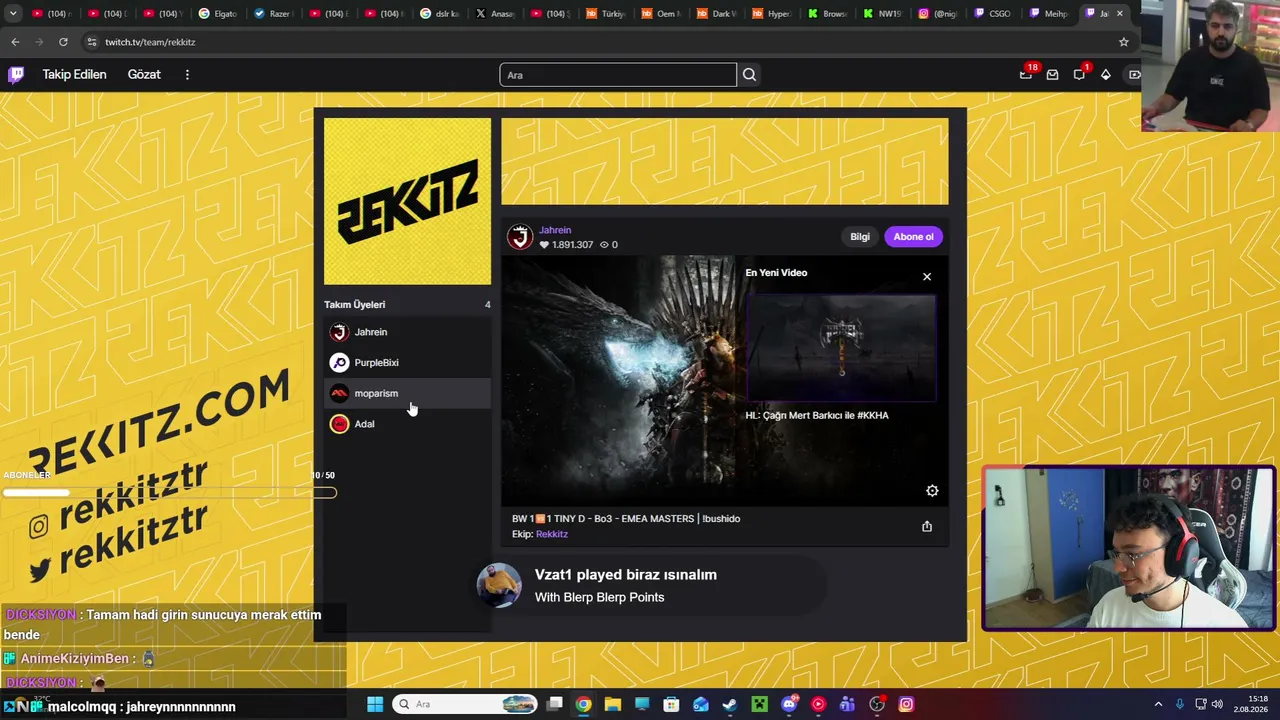Click the Chrome address bar URL
Screen dimensions: 1280x720
150,42
